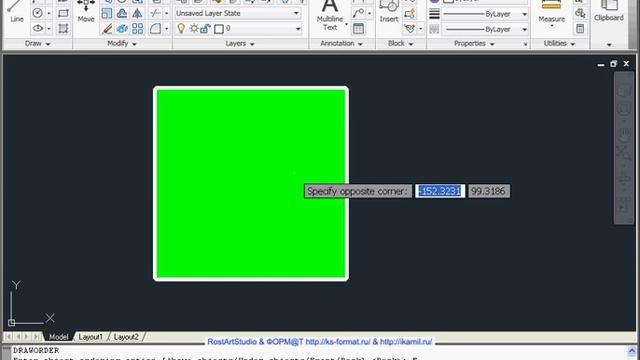Select the Fillet tool
The width and height of the screenshot is (640, 360).
tap(155, 29)
